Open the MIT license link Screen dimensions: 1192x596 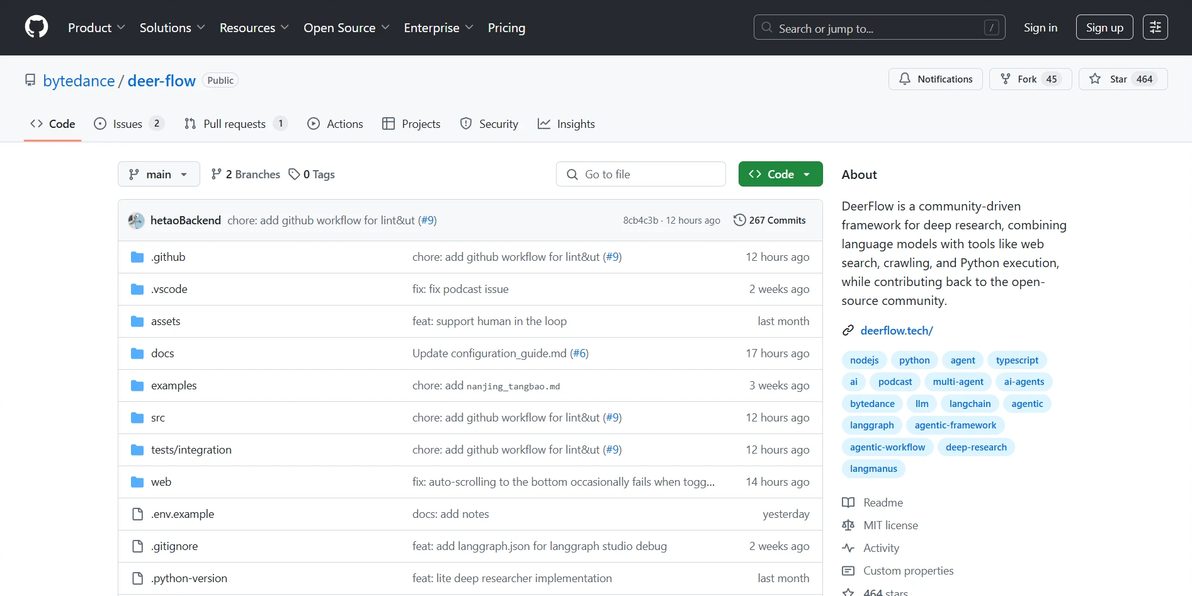click(x=890, y=525)
